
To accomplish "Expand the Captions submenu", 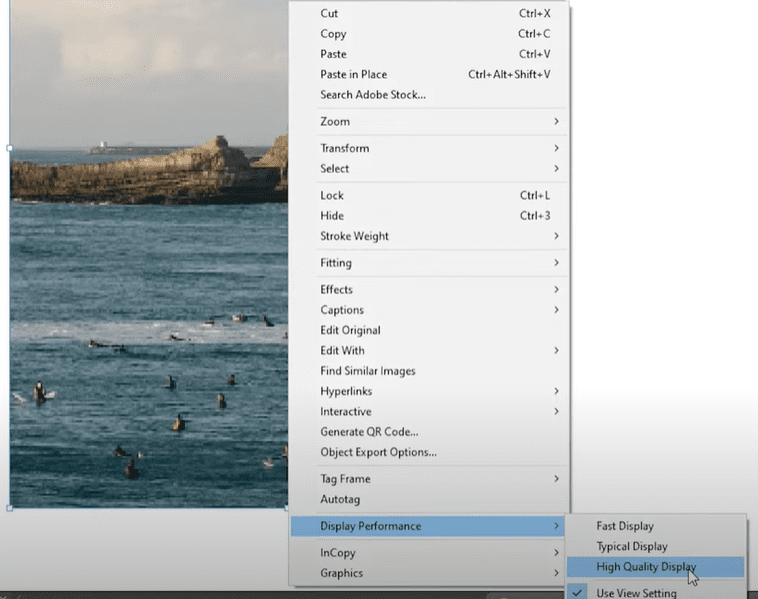I will click(x=429, y=310).
